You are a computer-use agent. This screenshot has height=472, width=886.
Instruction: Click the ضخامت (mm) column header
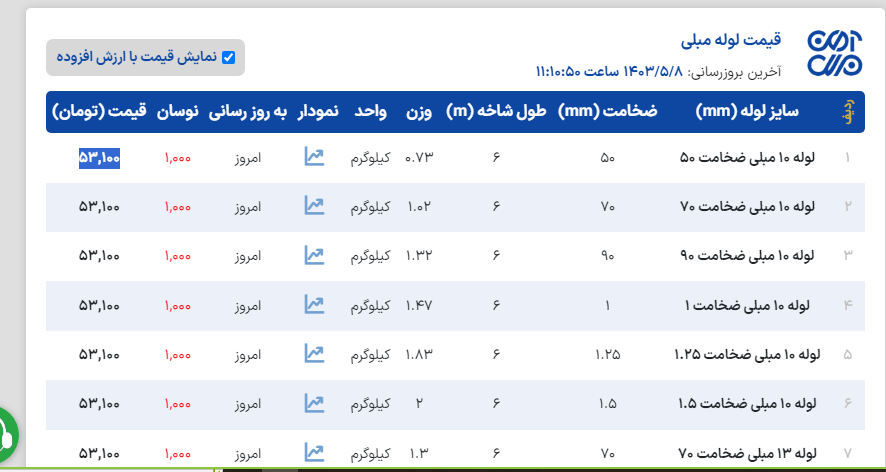608,112
